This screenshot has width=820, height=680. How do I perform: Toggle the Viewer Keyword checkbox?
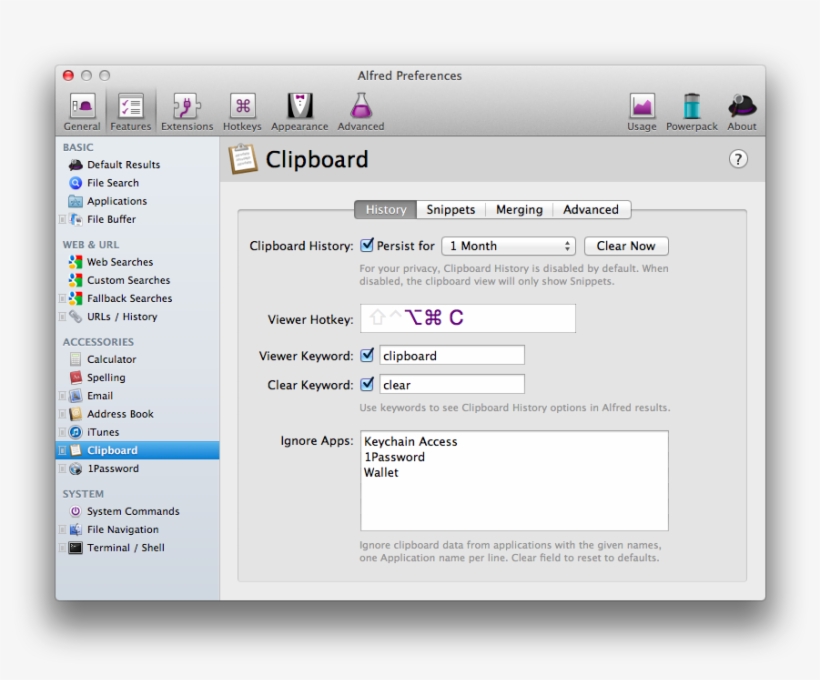click(x=367, y=355)
